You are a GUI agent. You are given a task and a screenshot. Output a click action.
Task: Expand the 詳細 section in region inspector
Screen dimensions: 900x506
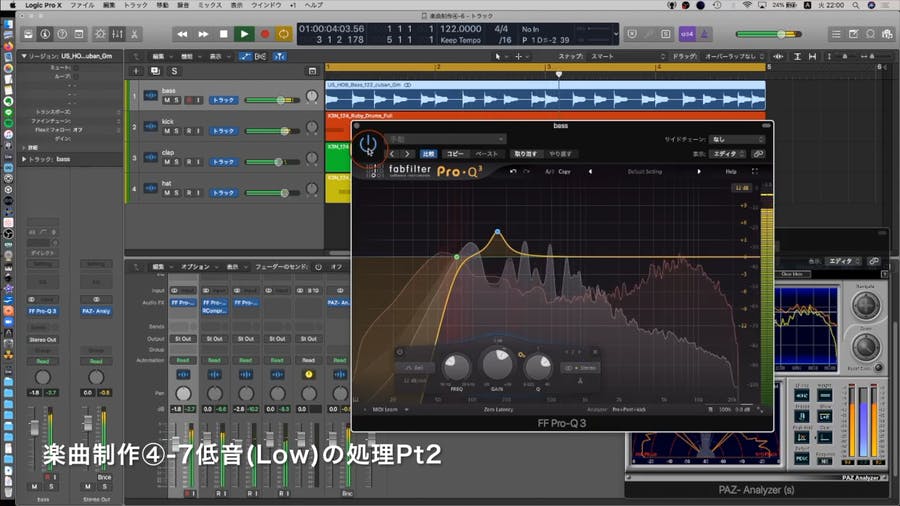[24, 147]
